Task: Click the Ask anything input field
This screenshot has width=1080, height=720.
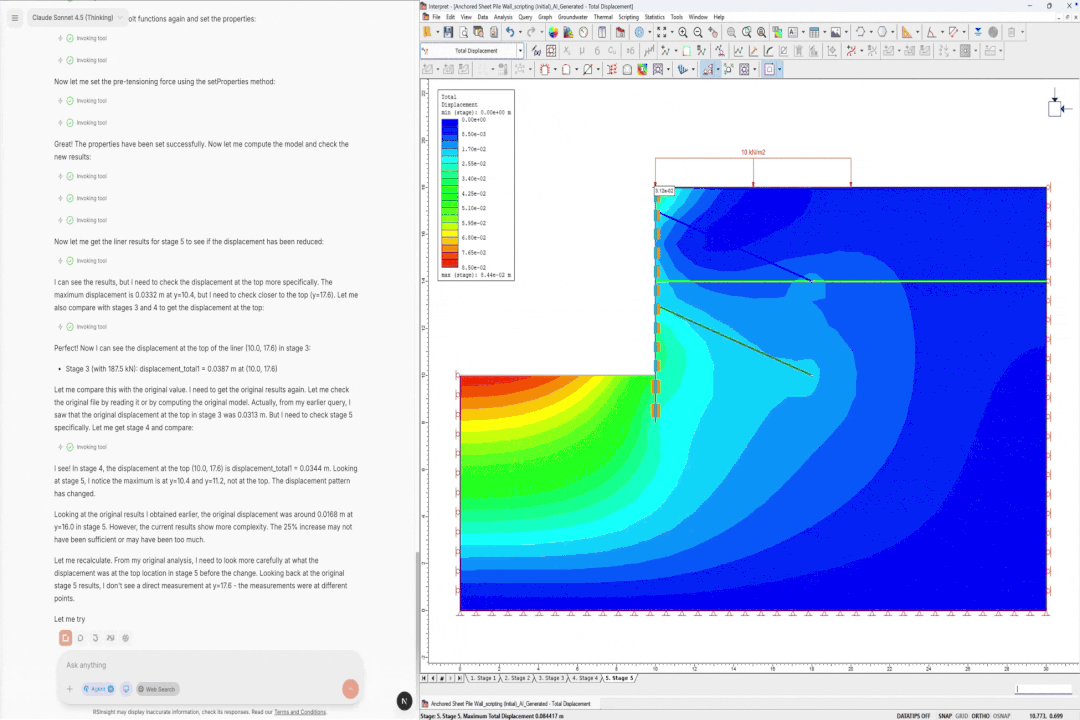Action: pyautogui.click(x=200, y=665)
